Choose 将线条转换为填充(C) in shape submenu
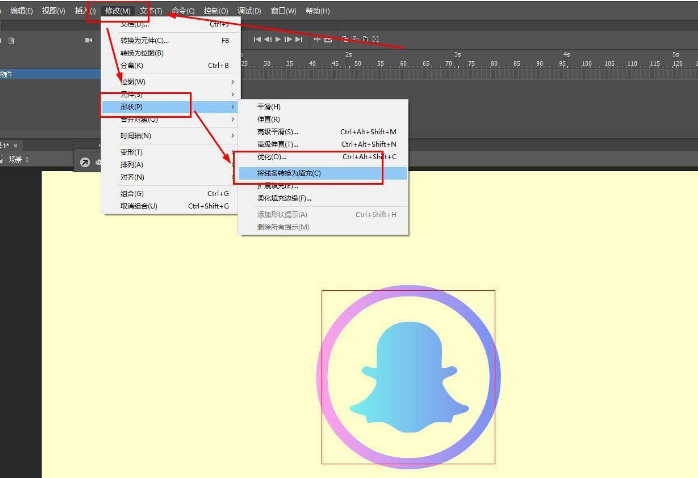Image resolution: width=698 pixels, height=478 pixels. (323, 173)
